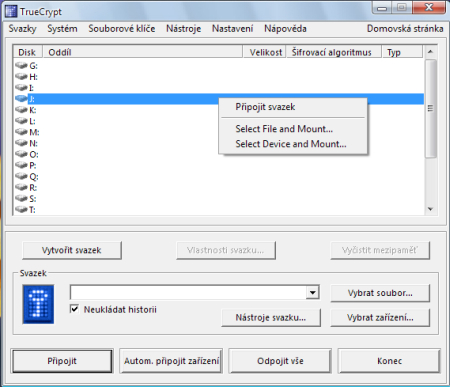Select the G: drive row label
Image resolution: width=450 pixels, height=387 pixels.
[x=33, y=66]
